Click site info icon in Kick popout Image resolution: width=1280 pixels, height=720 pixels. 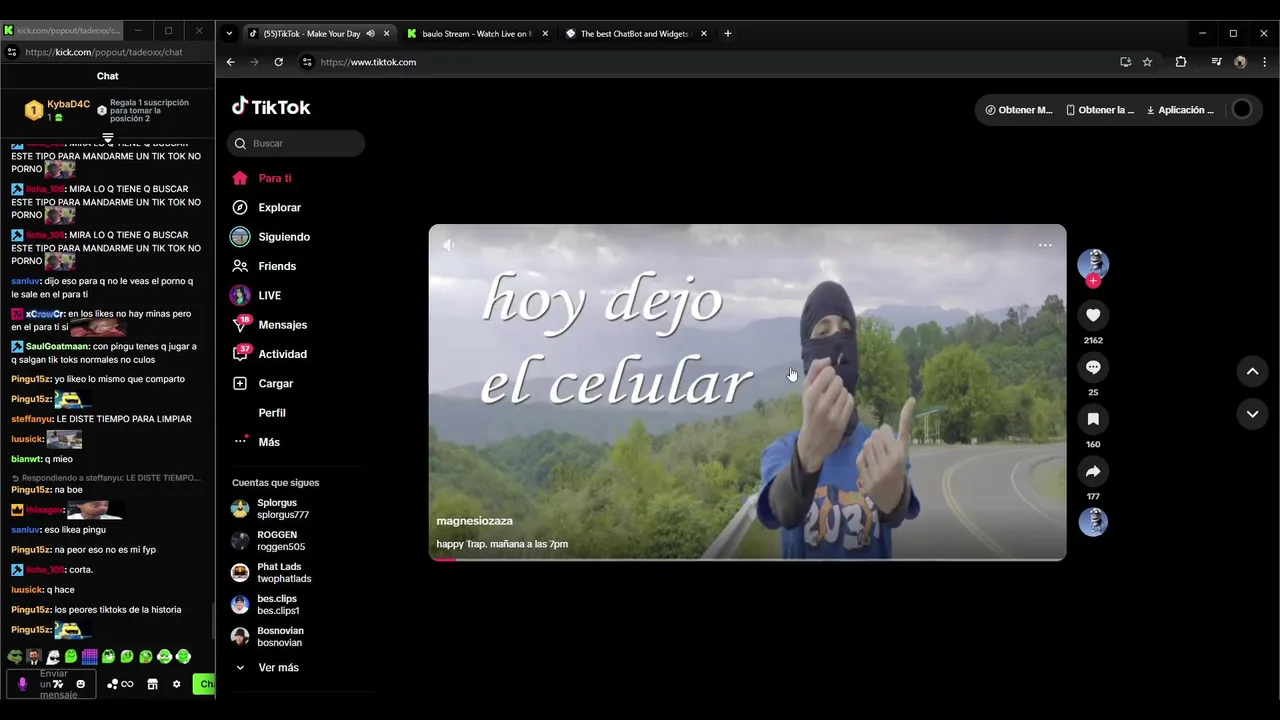pyautogui.click(x=12, y=52)
